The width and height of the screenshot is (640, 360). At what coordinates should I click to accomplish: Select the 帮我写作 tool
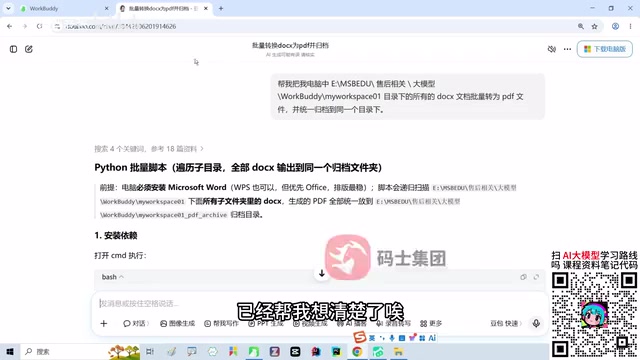222,323
